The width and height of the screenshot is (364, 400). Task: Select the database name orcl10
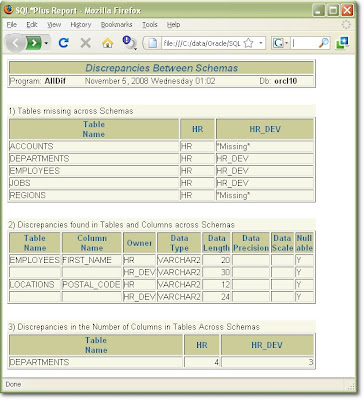[286, 81]
